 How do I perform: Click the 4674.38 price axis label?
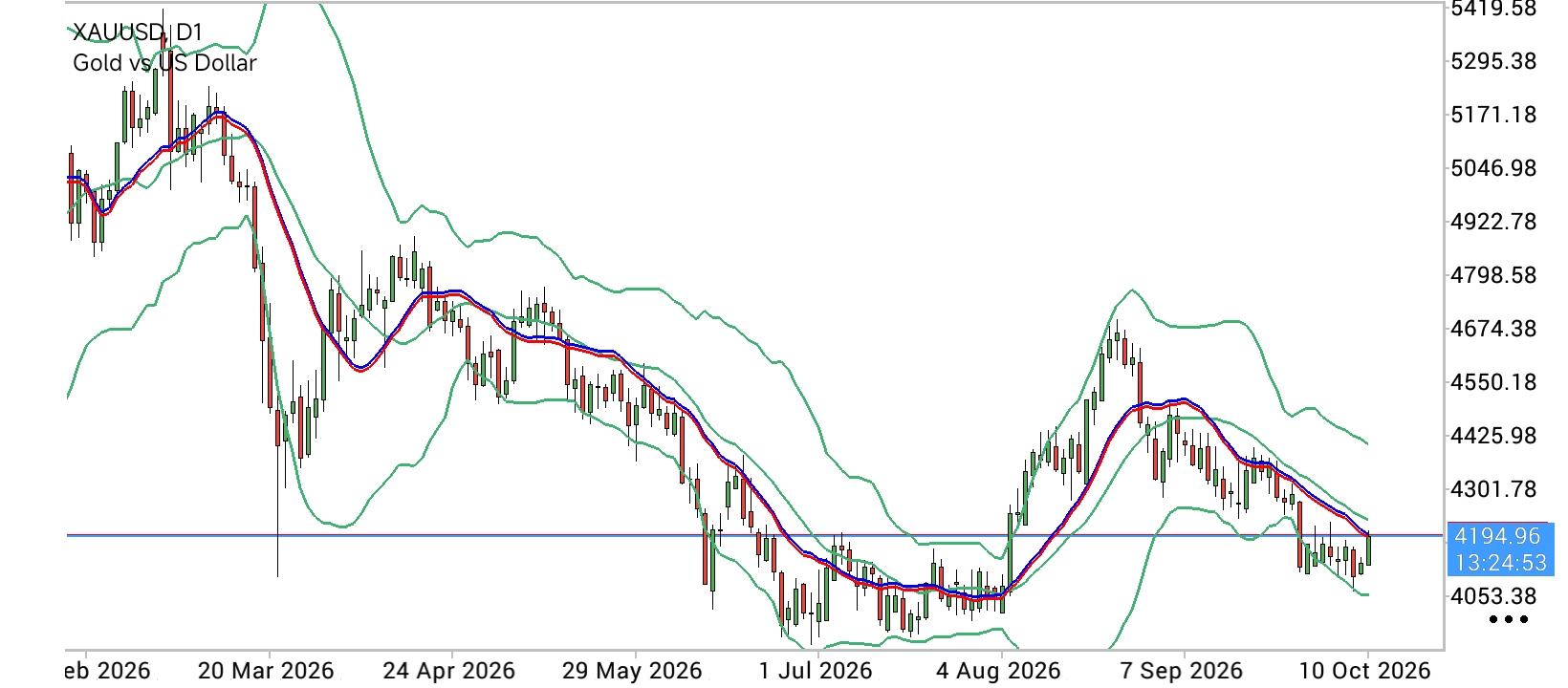click(1493, 329)
